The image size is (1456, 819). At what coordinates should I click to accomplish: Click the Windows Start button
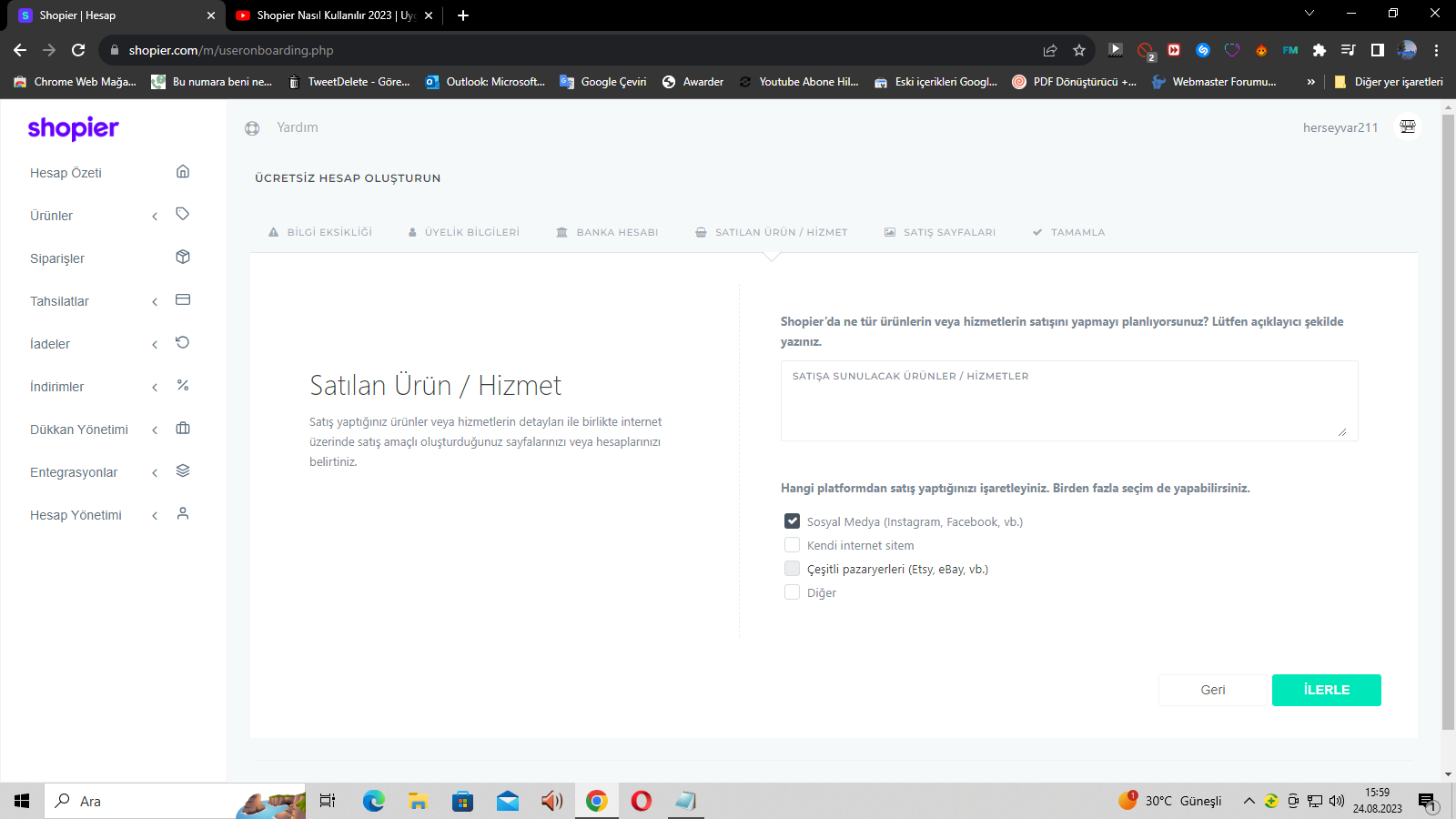(22, 801)
